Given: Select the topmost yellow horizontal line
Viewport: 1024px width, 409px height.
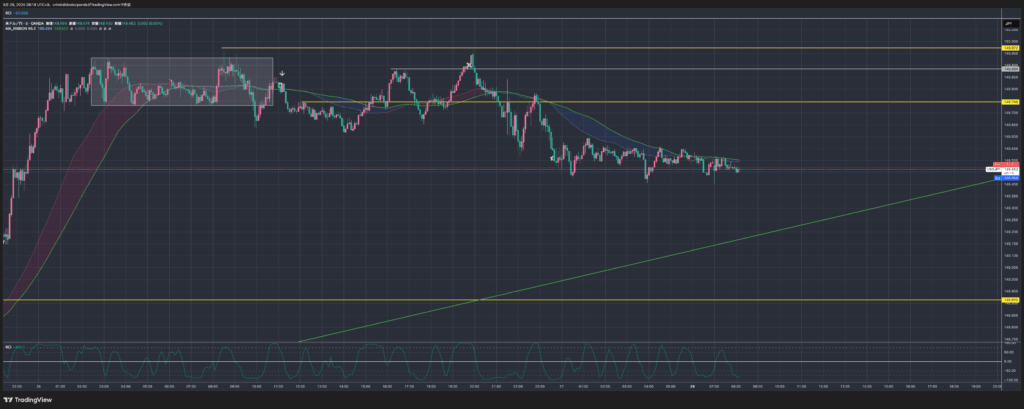Looking at the screenshot, I should click(600, 48).
